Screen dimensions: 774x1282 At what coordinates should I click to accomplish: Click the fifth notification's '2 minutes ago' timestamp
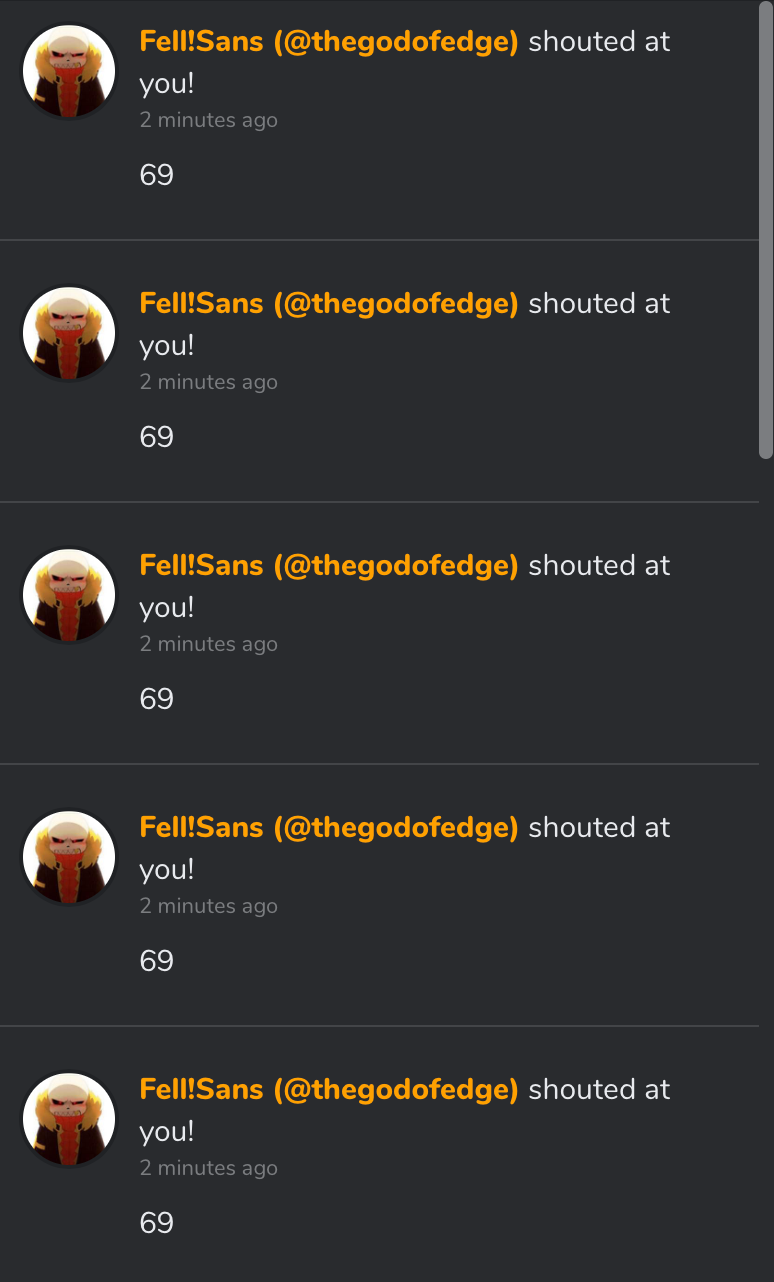click(x=208, y=1168)
